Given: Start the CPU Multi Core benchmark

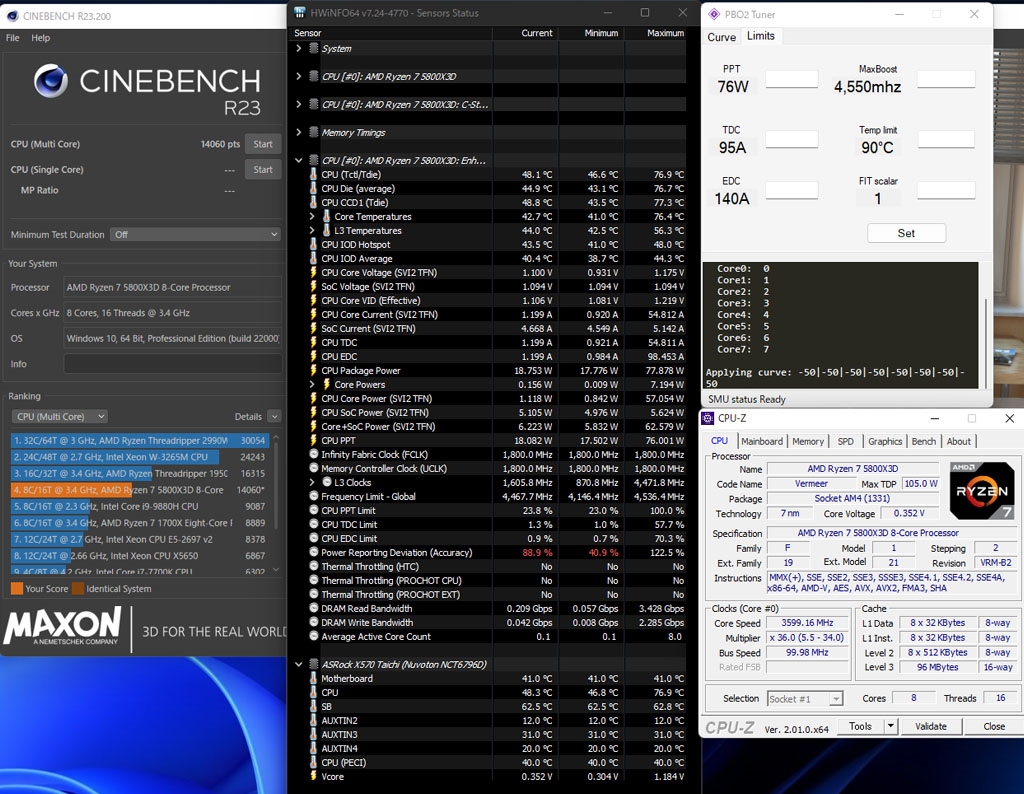Looking at the screenshot, I should click(x=262, y=143).
